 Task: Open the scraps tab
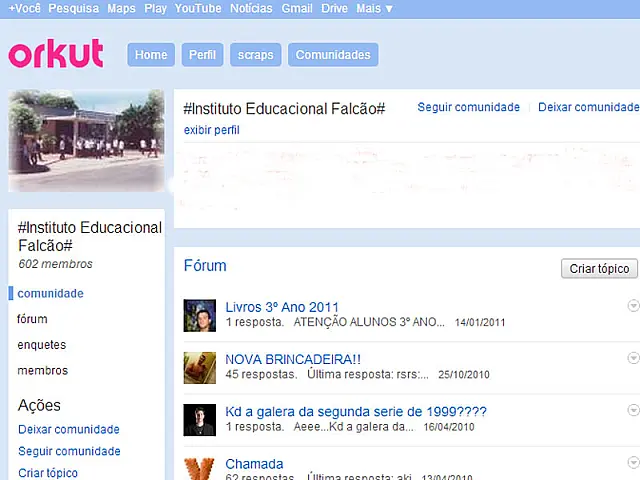tap(256, 55)
